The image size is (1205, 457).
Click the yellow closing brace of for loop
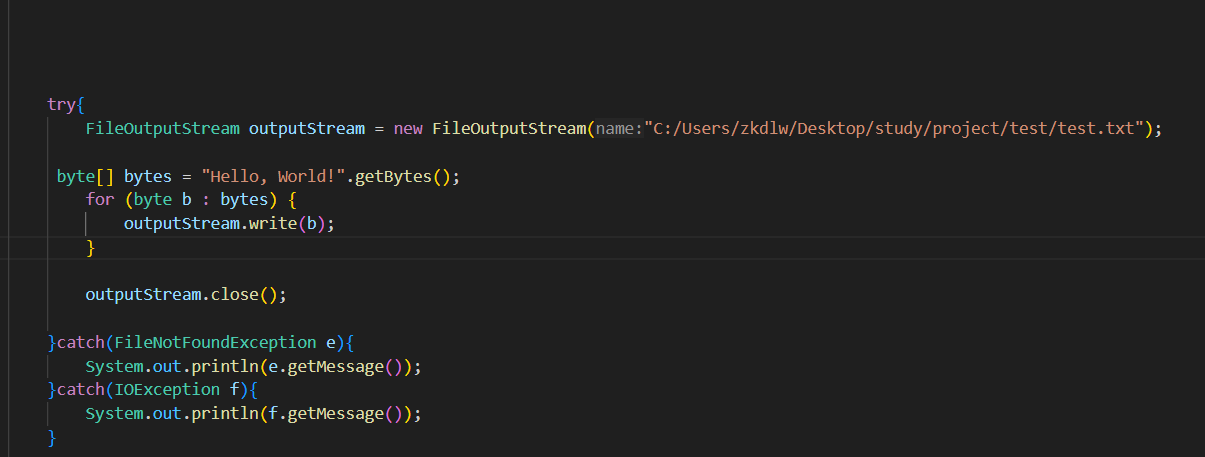point(90,247)
